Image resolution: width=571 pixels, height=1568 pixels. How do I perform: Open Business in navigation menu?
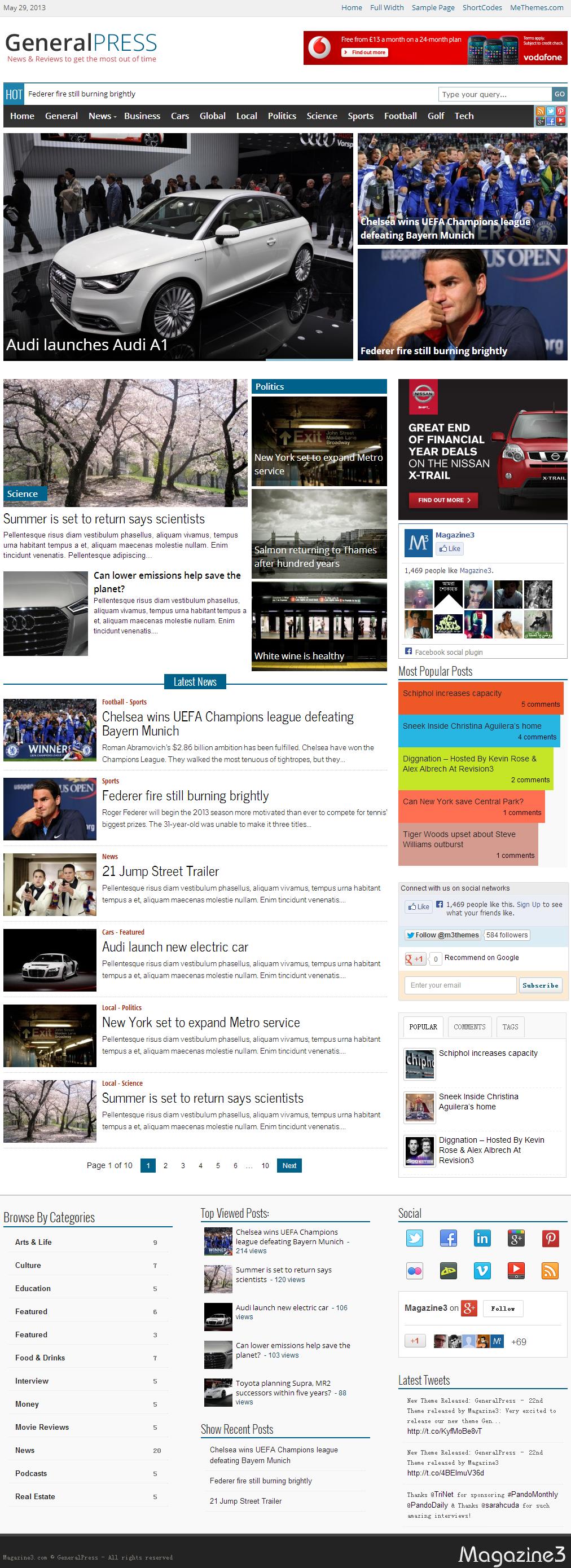pos(142,116)
